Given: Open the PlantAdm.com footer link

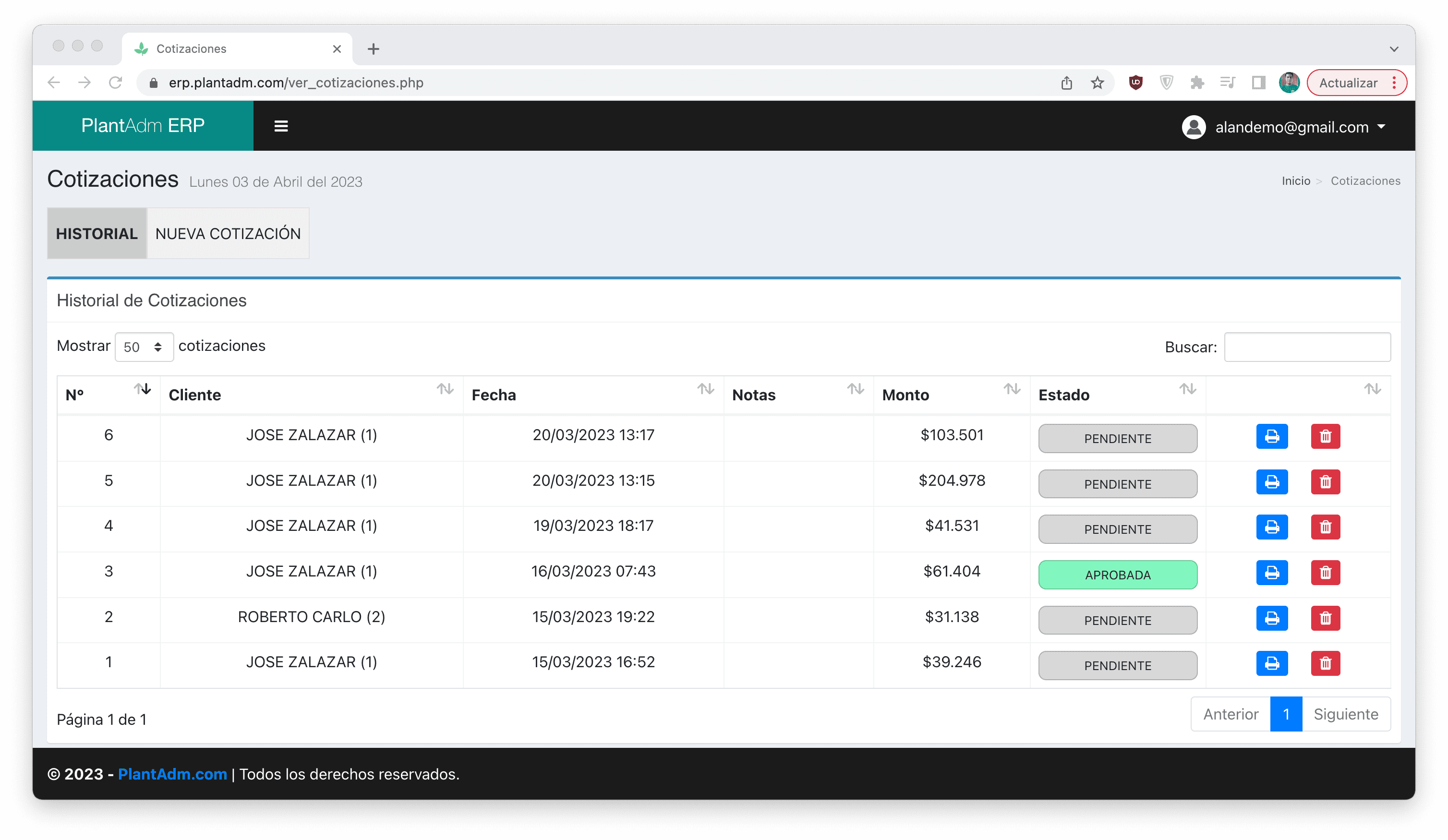Looking at the screenshot, I should coord(172,774).
